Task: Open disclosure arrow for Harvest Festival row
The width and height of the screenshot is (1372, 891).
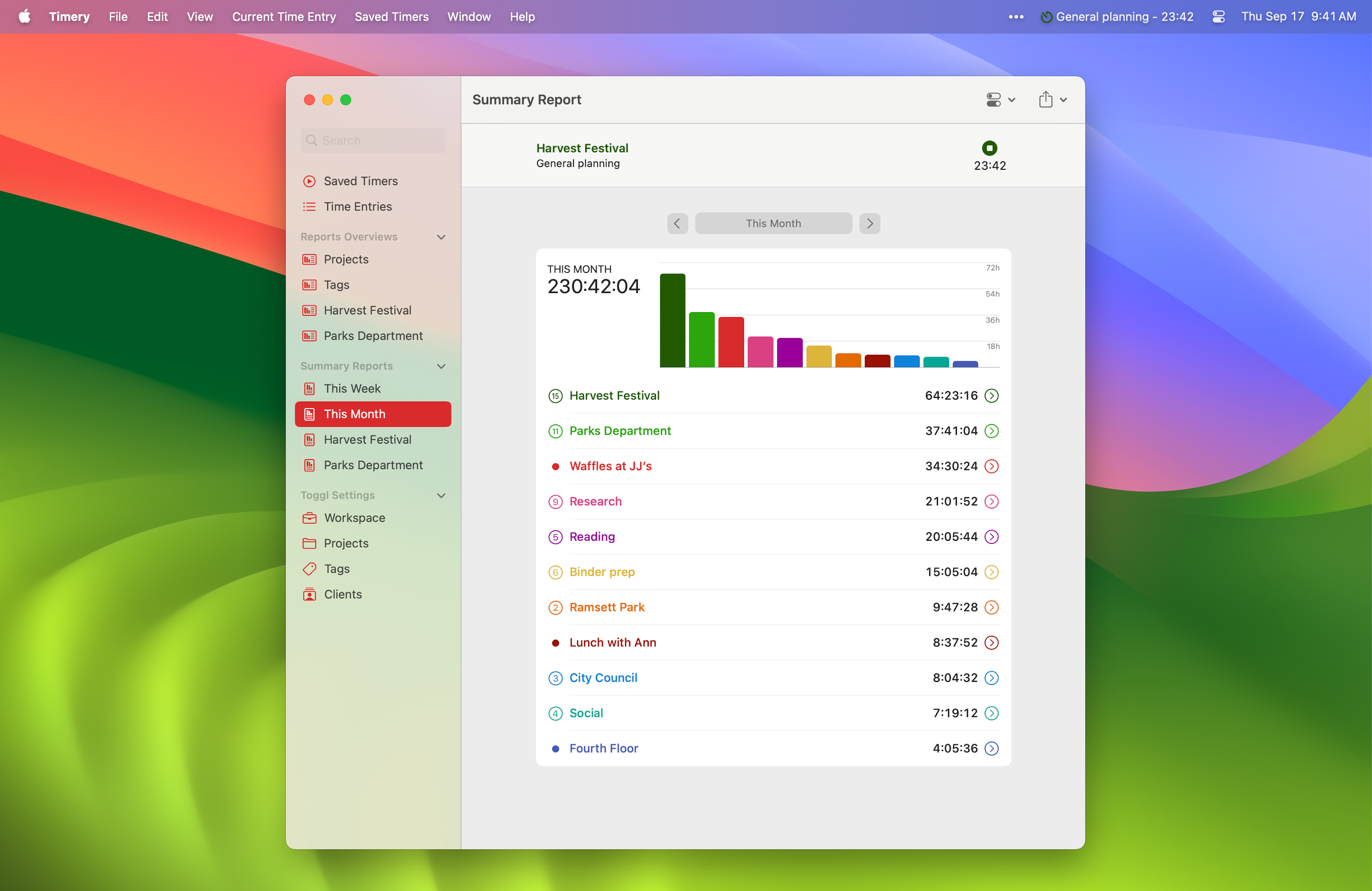Action: click(x=991, y=395)
